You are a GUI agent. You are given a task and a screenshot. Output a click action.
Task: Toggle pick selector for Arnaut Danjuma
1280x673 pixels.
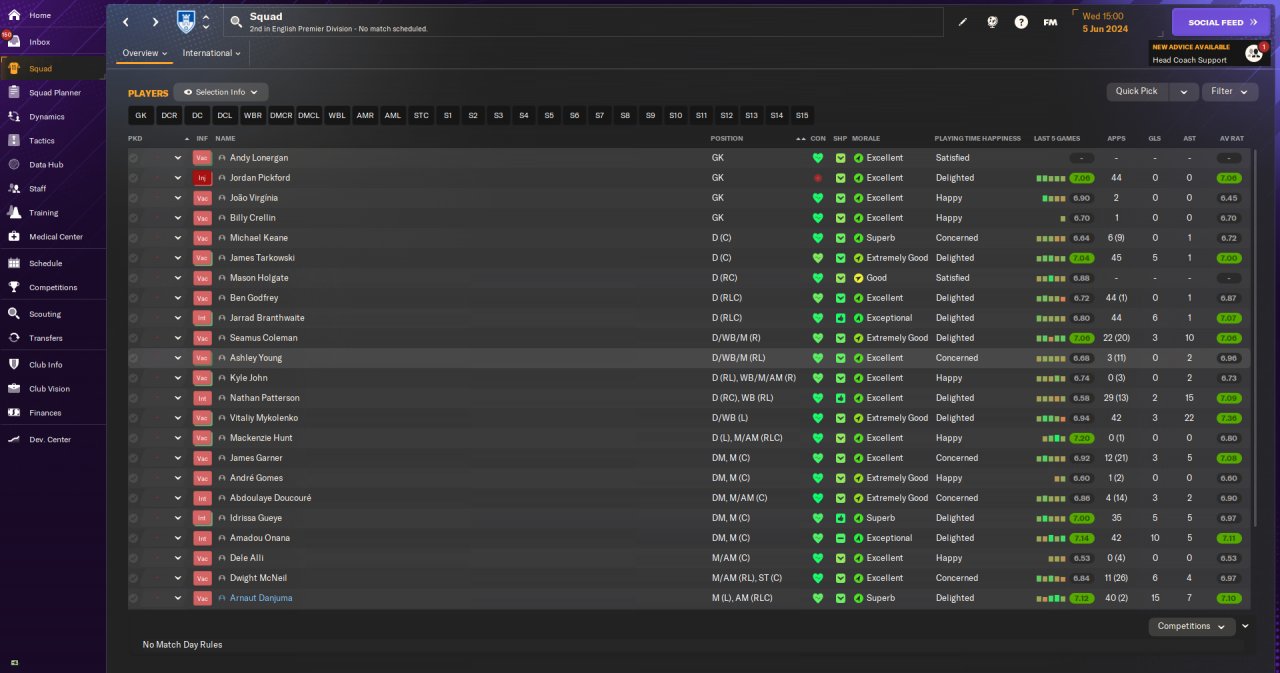click(134, 598)
